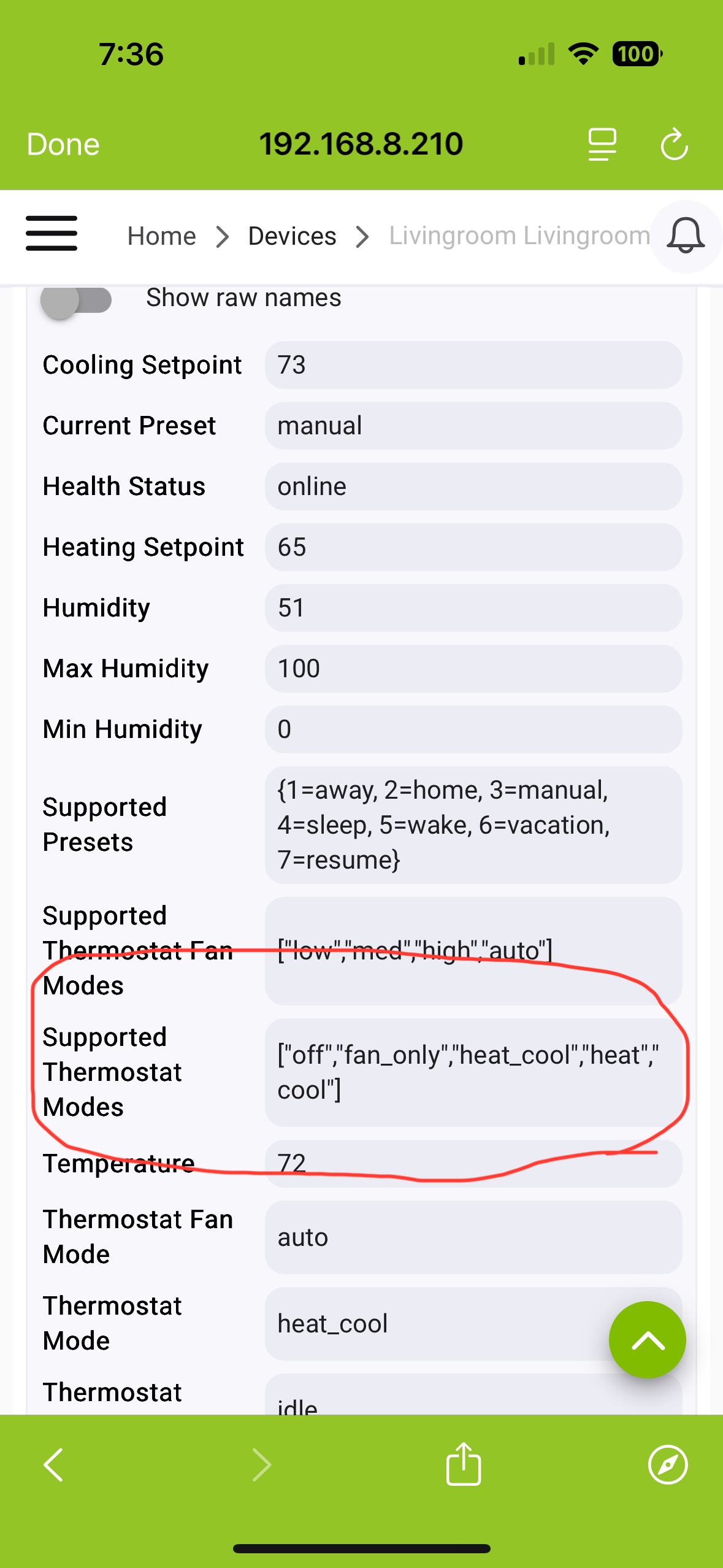Tap the 192.168.8.210 address title
This screenshot has height=1568, width=723.
[x=361, y=144]
